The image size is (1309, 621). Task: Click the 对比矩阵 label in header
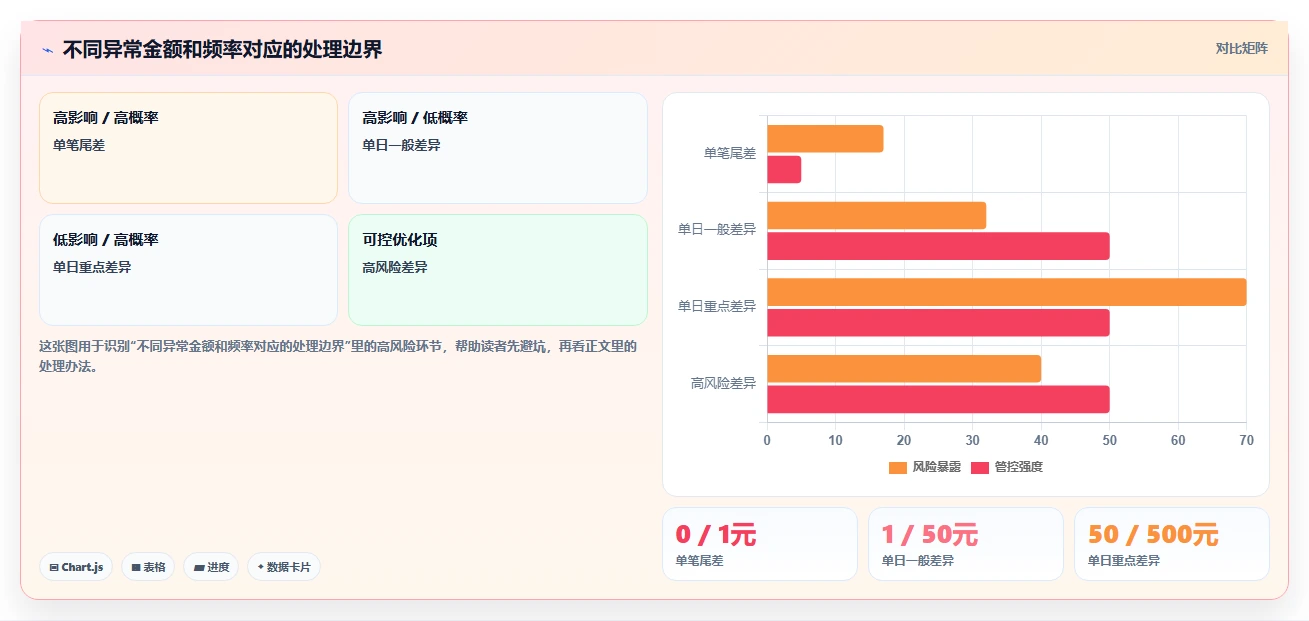[1241, 48]
